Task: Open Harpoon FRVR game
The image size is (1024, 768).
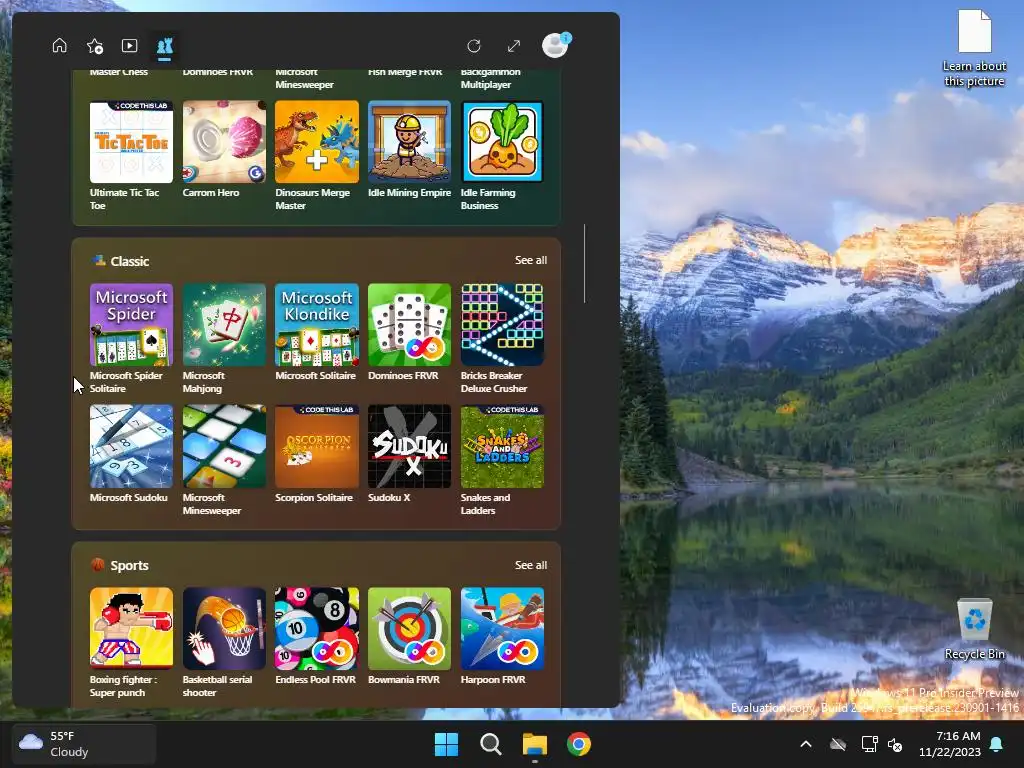Action: [502, 637]
